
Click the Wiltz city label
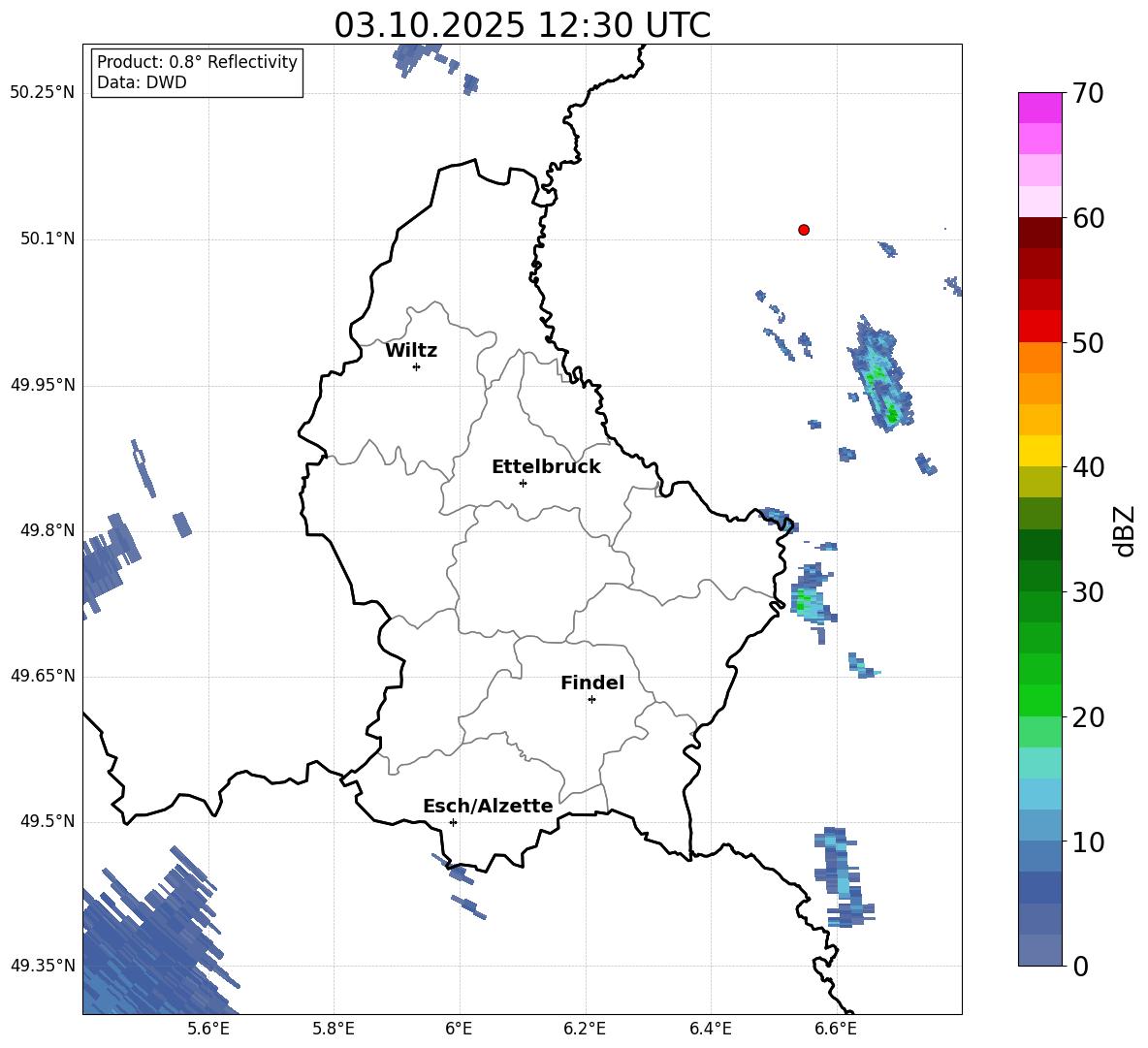tap(411, 351)
